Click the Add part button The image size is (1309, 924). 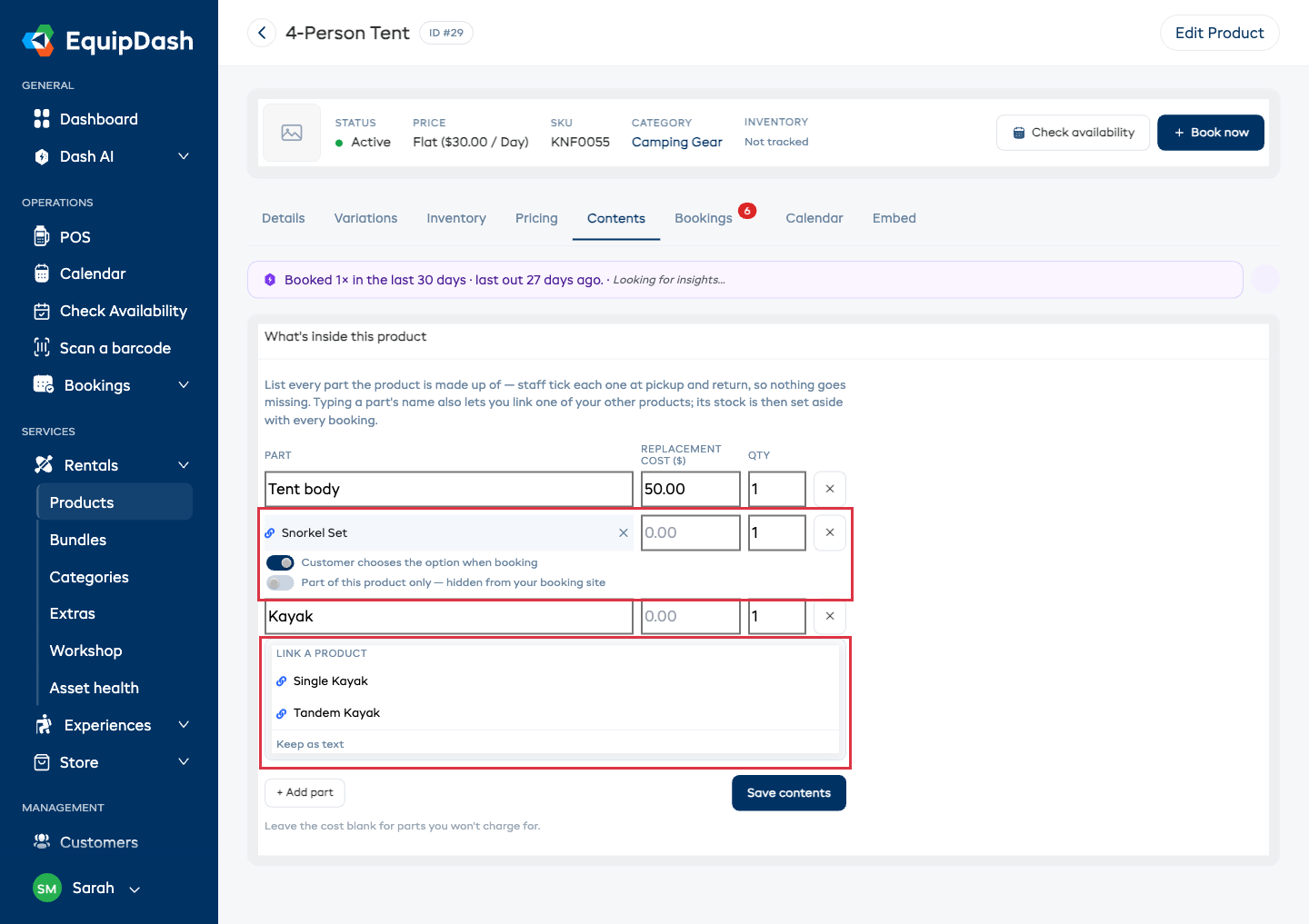point(305,792)
